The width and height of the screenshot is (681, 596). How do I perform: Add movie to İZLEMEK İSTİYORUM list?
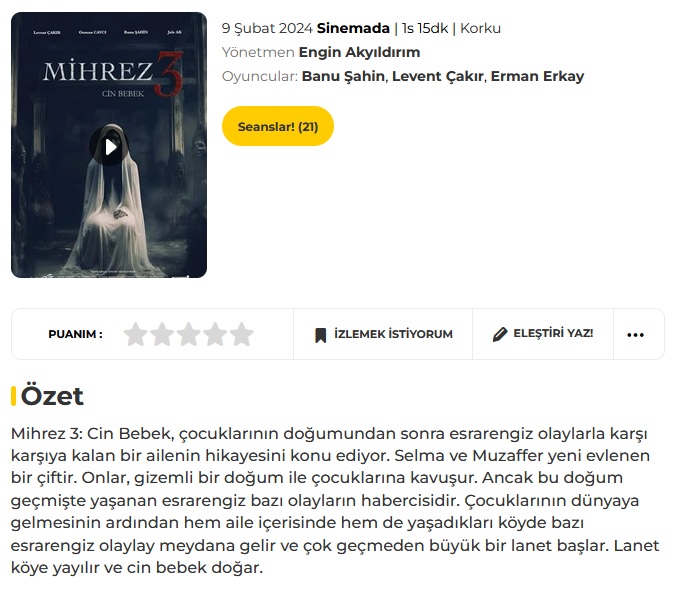point(383,334)
